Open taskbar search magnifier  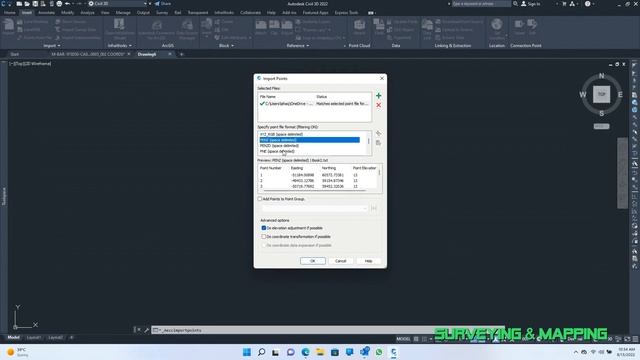pyautogui.click(x=261, y=352)
